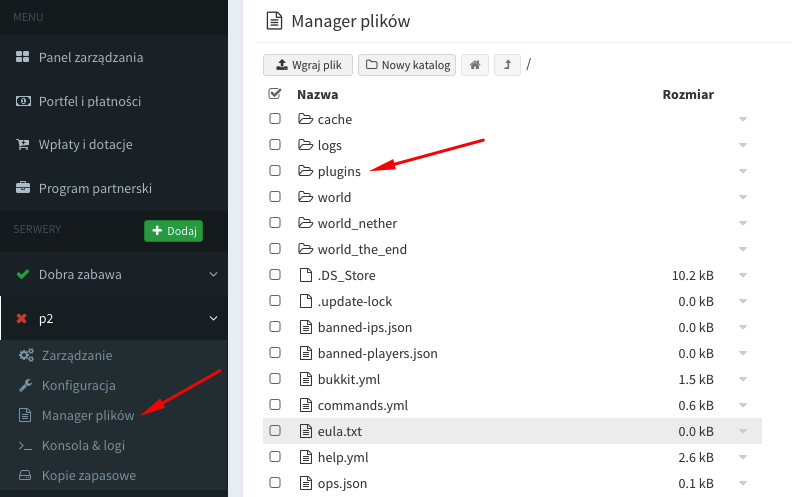Toggle the select-all checkbox in header
792x497 pixels.
275,94
